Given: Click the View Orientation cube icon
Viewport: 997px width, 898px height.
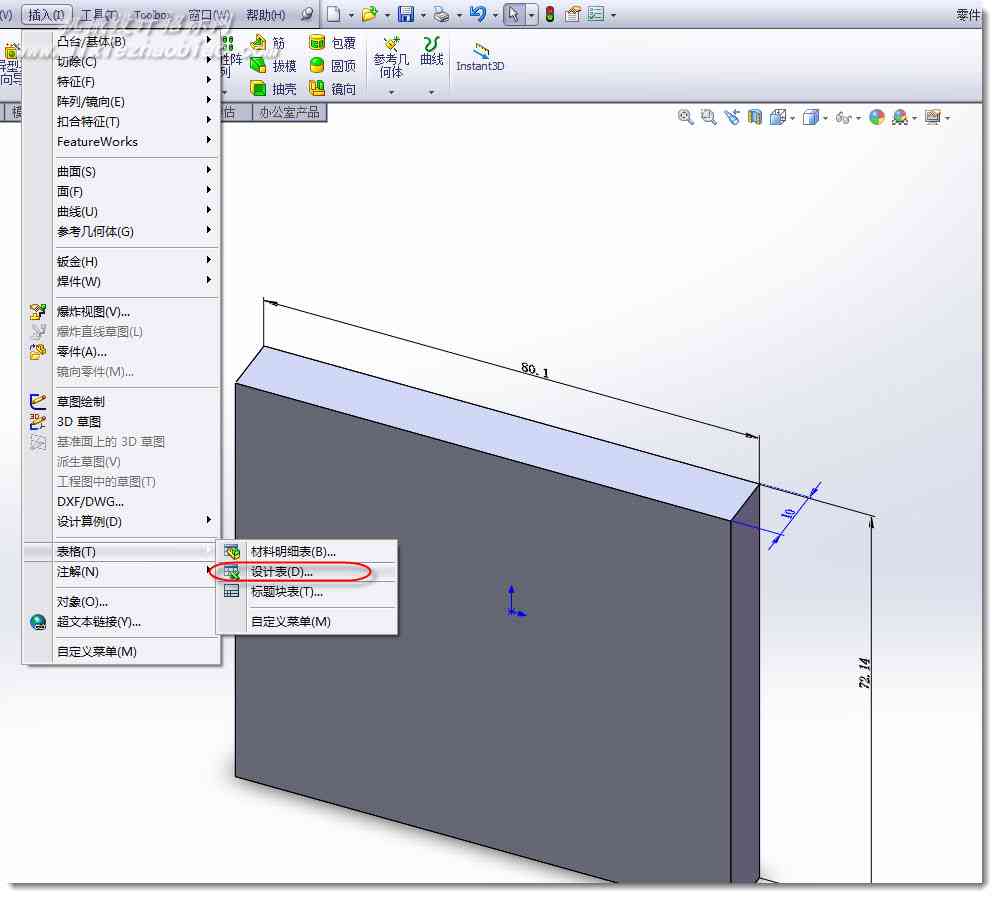Looking at the screenshot, I should point(778,117).
